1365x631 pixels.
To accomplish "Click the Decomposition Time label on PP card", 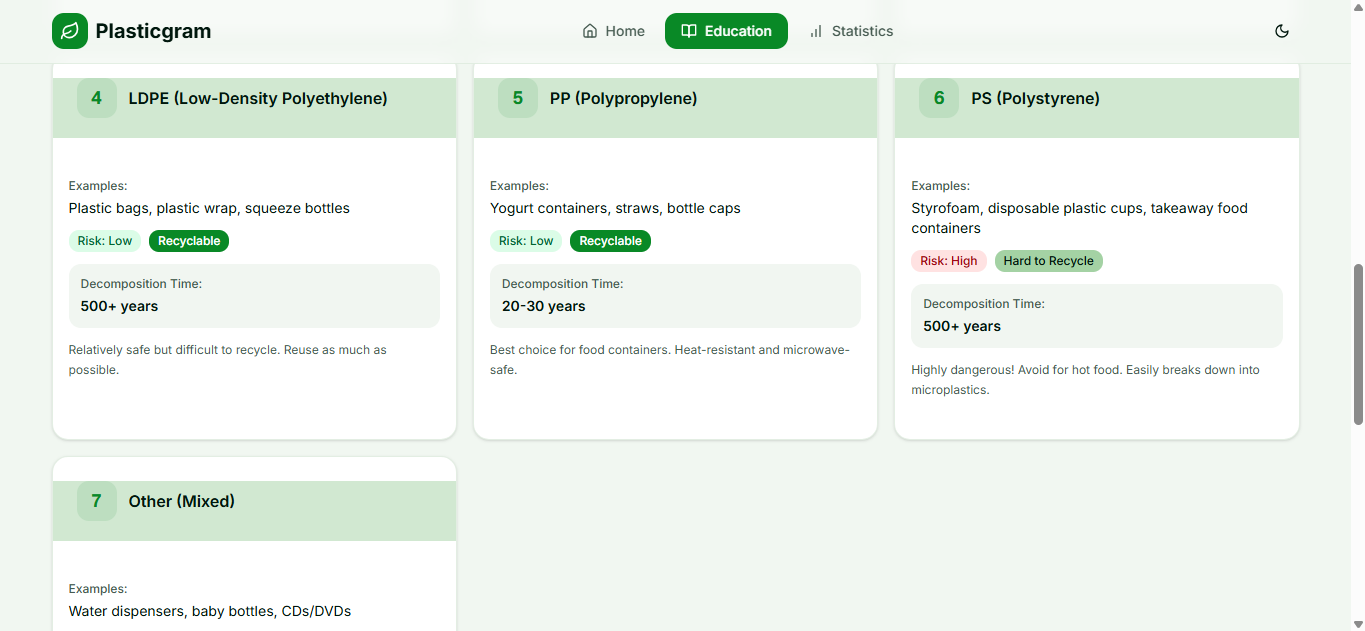I will click(562, 284).
